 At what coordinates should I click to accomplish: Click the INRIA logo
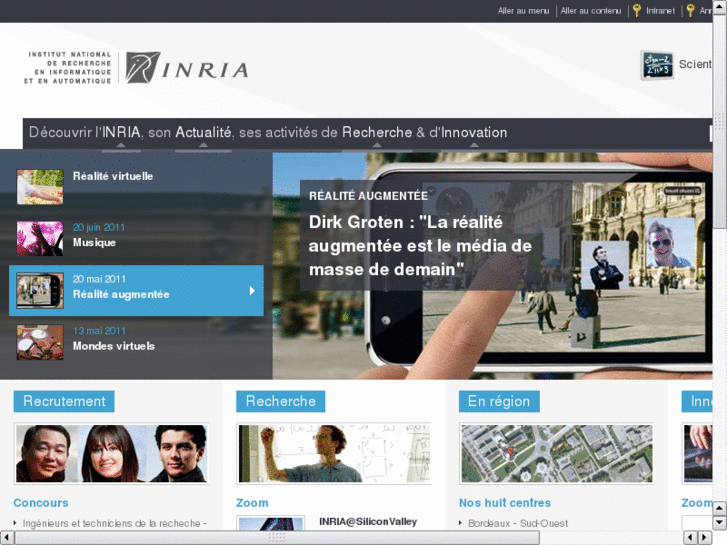pos(187,68)
